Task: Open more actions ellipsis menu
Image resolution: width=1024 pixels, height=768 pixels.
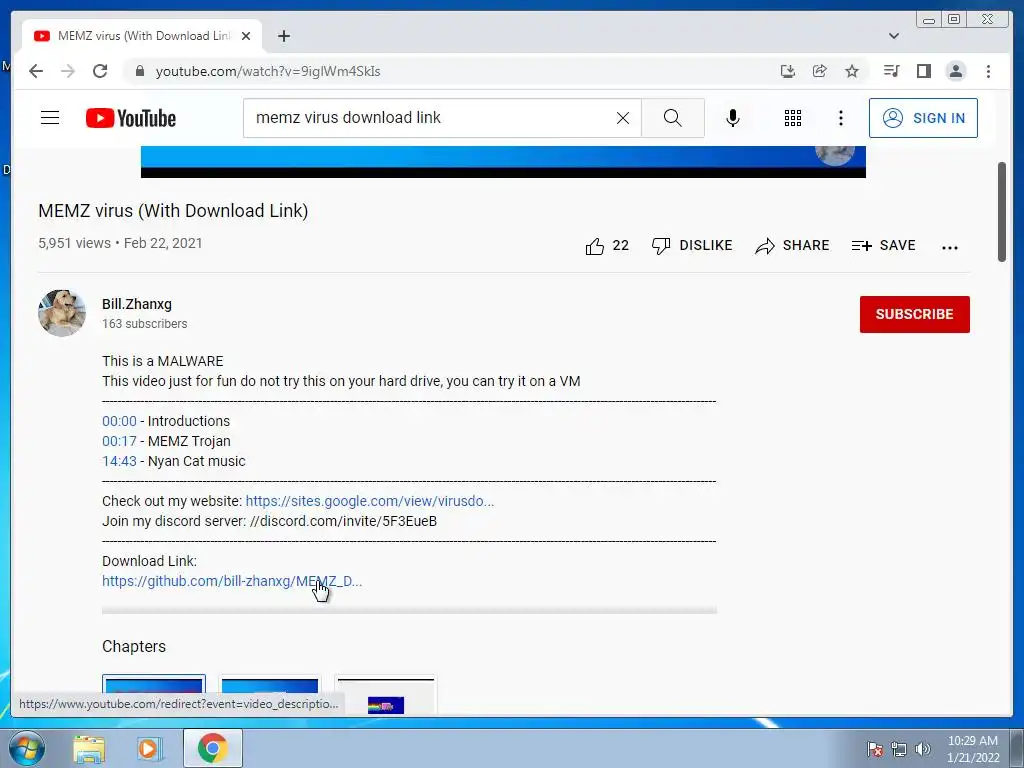Action: click(950, 247)
